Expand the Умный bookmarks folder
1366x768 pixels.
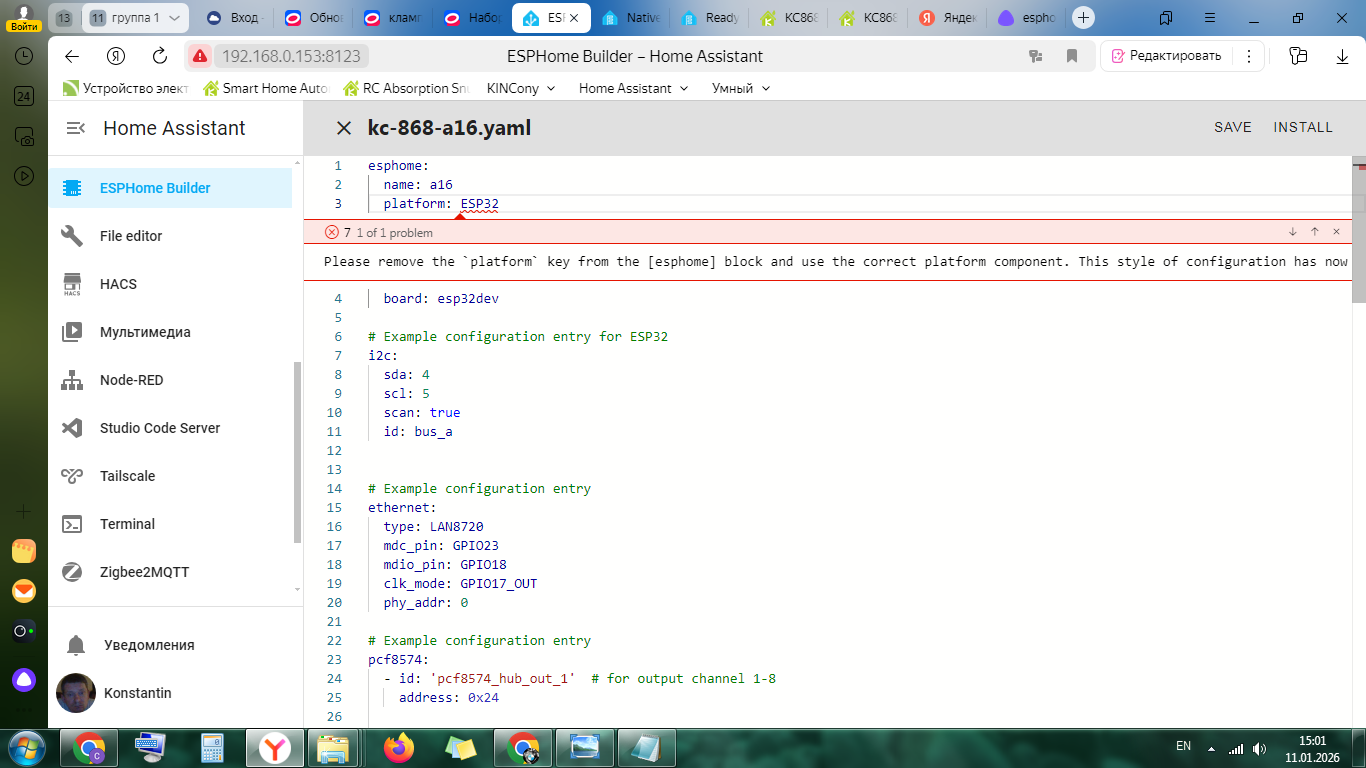tap(740, 88)
